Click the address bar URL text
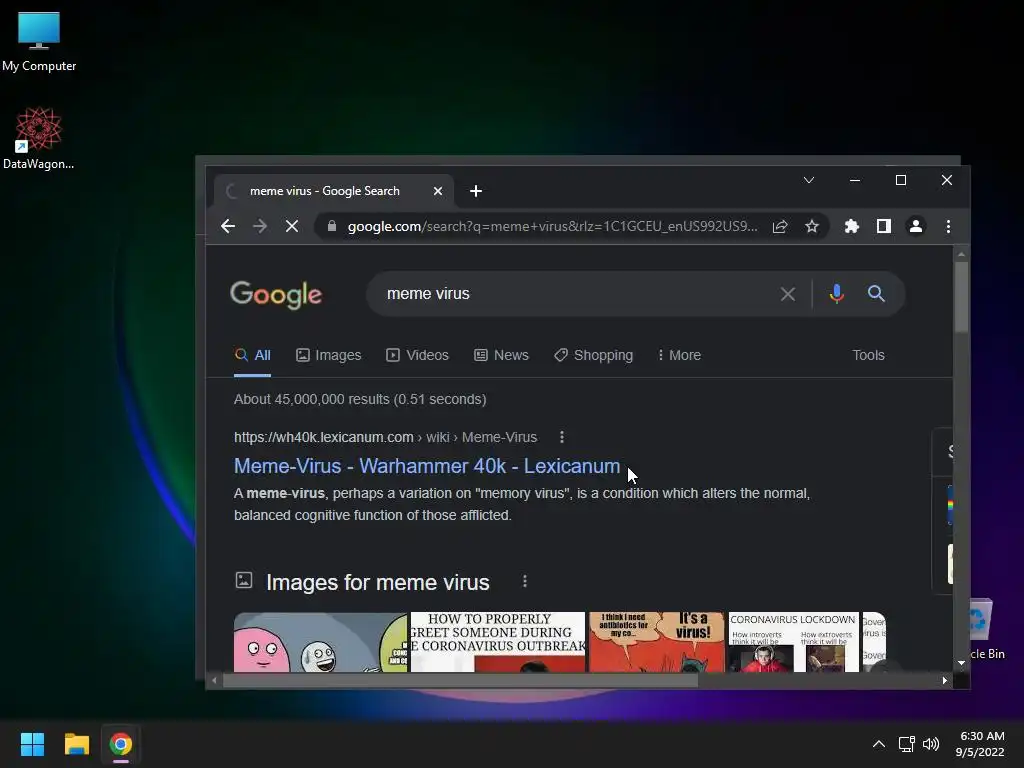The image size is (1024, 768). 552,226
